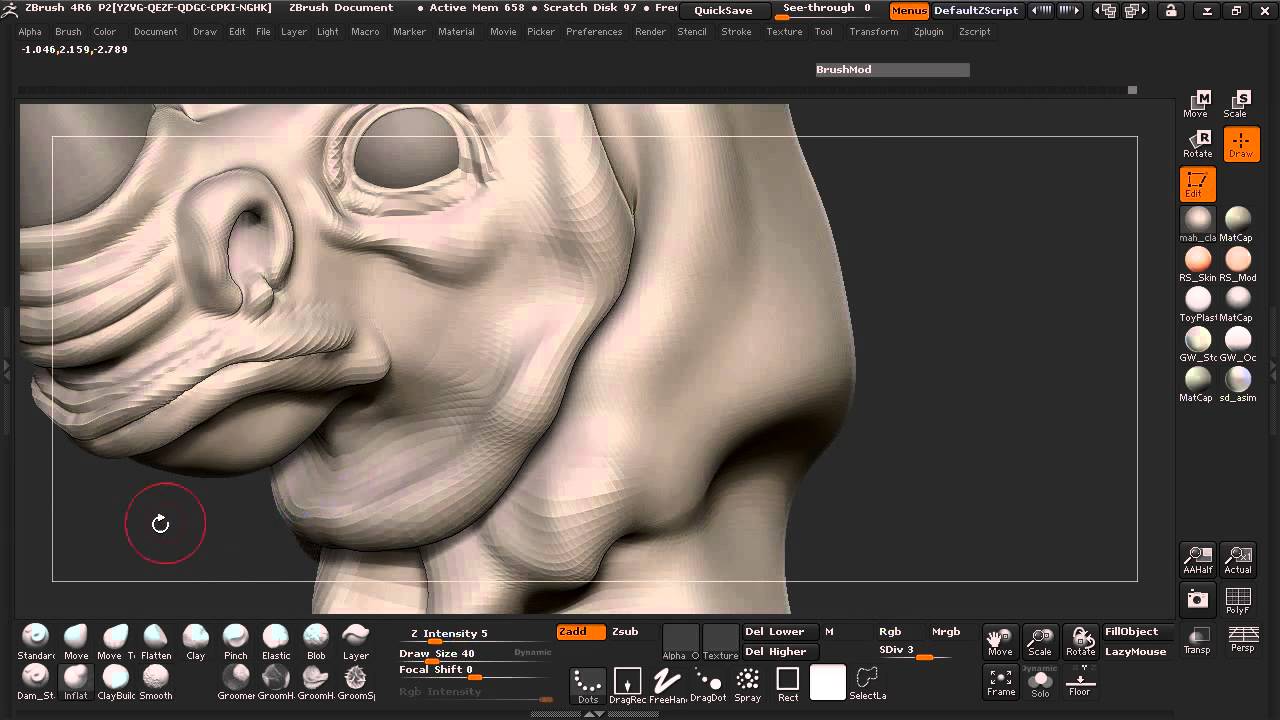Open the Alpha menu
1280x720 pixels.
click(x=30, y=32)
